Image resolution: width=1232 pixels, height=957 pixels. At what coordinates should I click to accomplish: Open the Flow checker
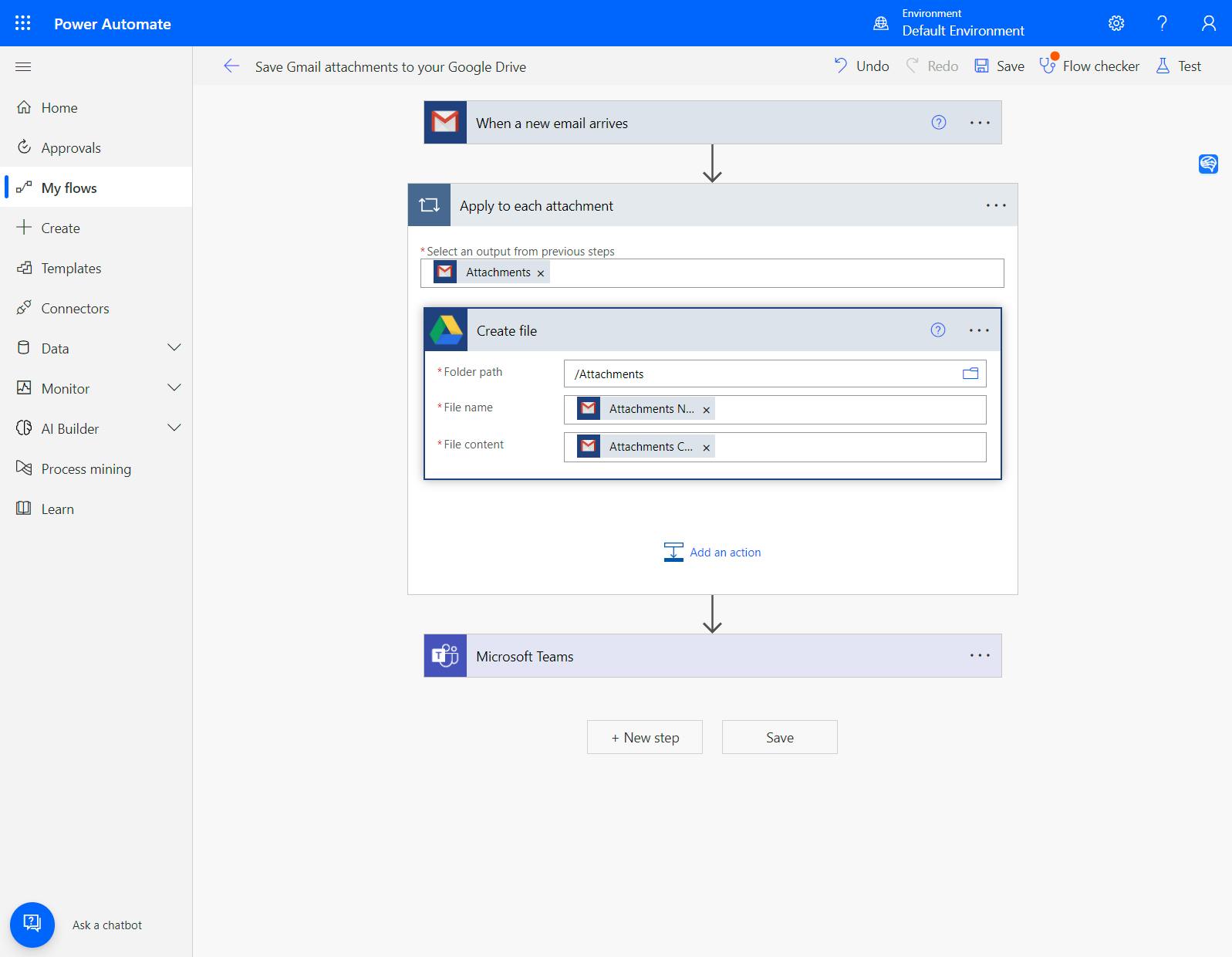click(x=1089, y=66)
